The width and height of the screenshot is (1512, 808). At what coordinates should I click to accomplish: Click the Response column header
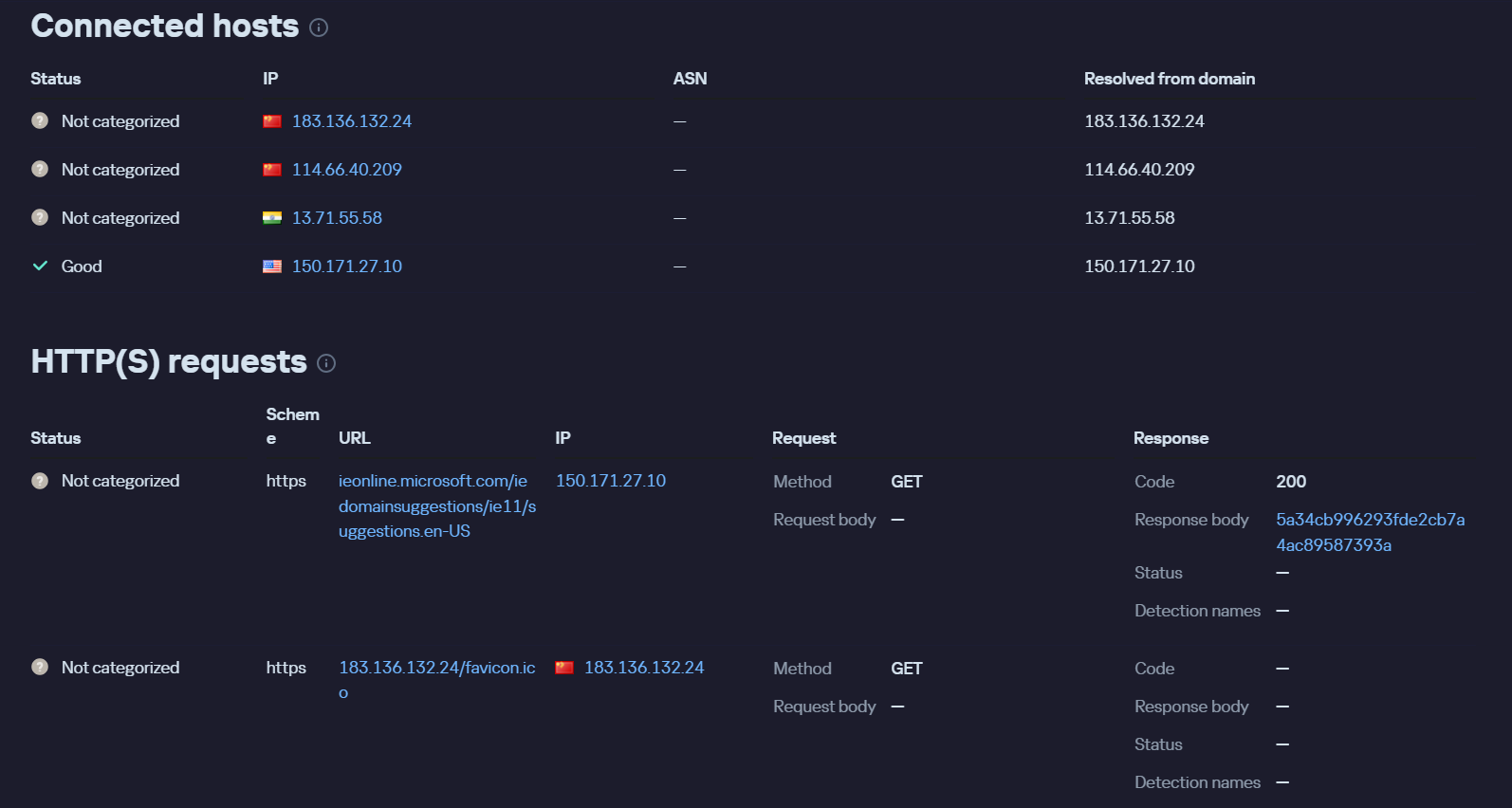1171,438
